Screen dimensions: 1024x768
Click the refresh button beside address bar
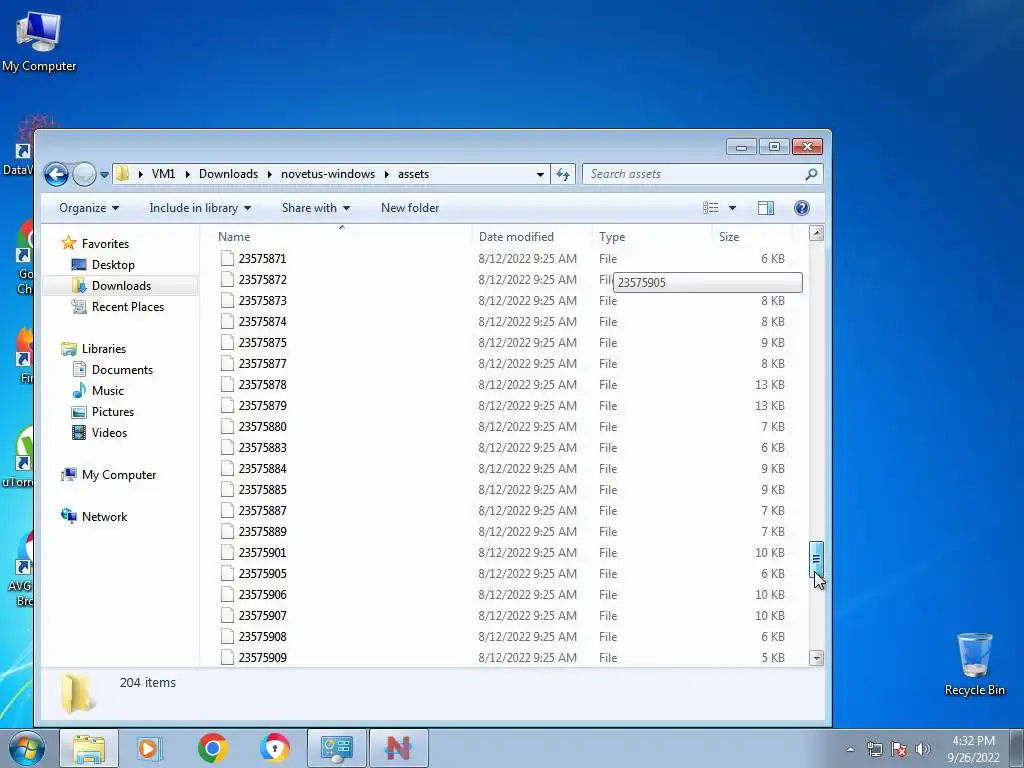(563, 174)
